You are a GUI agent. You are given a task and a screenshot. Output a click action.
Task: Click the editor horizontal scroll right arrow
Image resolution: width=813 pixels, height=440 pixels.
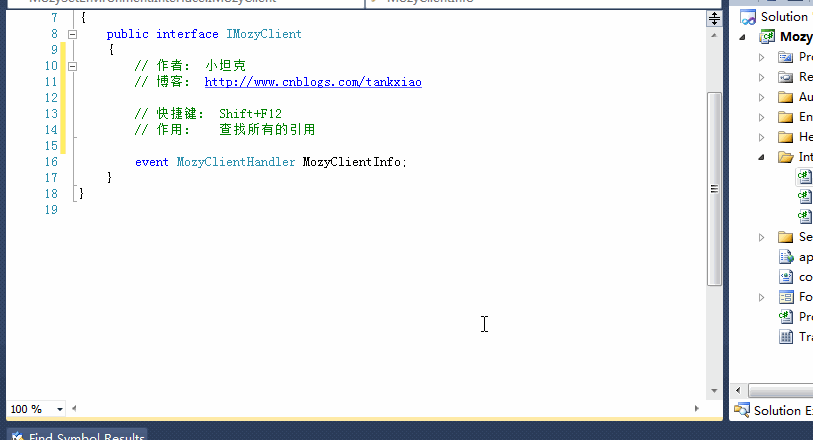(696, 409)
